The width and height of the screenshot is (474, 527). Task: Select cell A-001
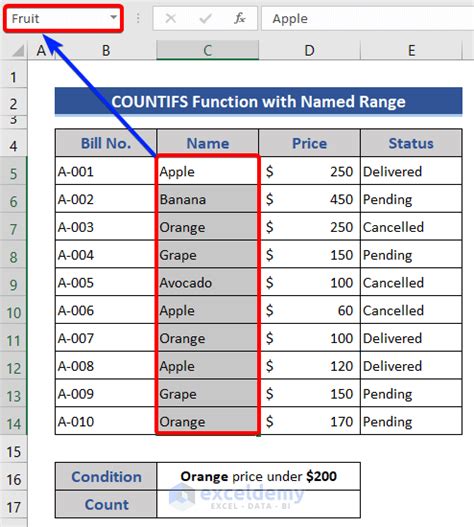click(x=106, y=171)
